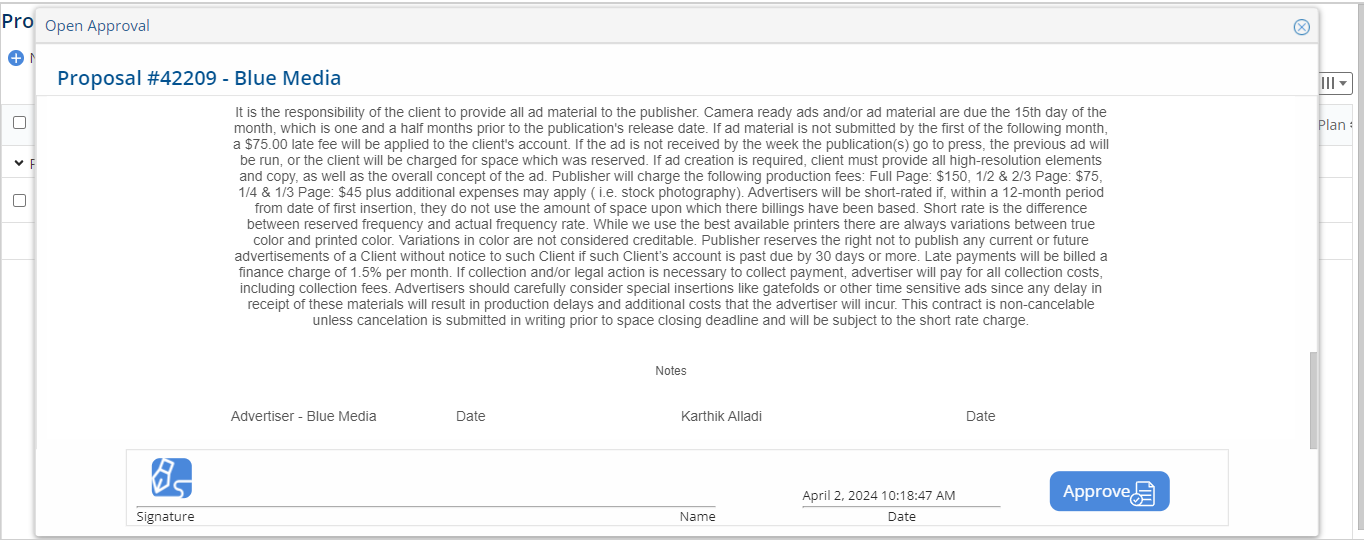Tick the first proposal row checkbox
The height and width of the screenshot is (551, 1364).
(x=19, y=200)
